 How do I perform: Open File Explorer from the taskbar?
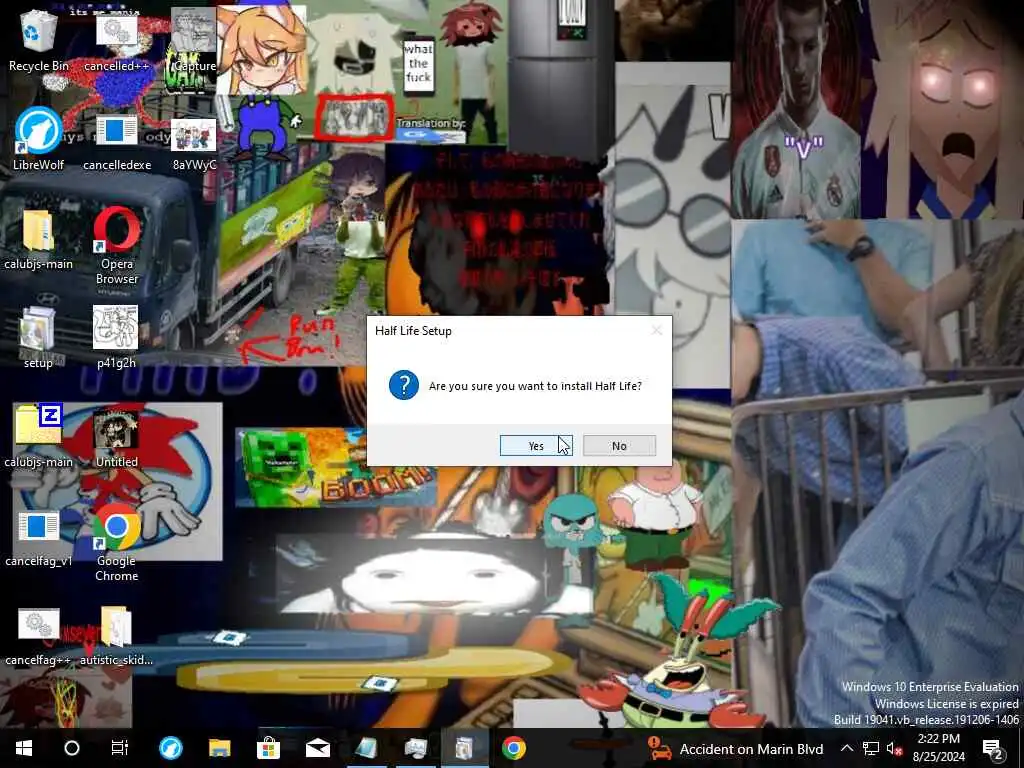point(219,748)
